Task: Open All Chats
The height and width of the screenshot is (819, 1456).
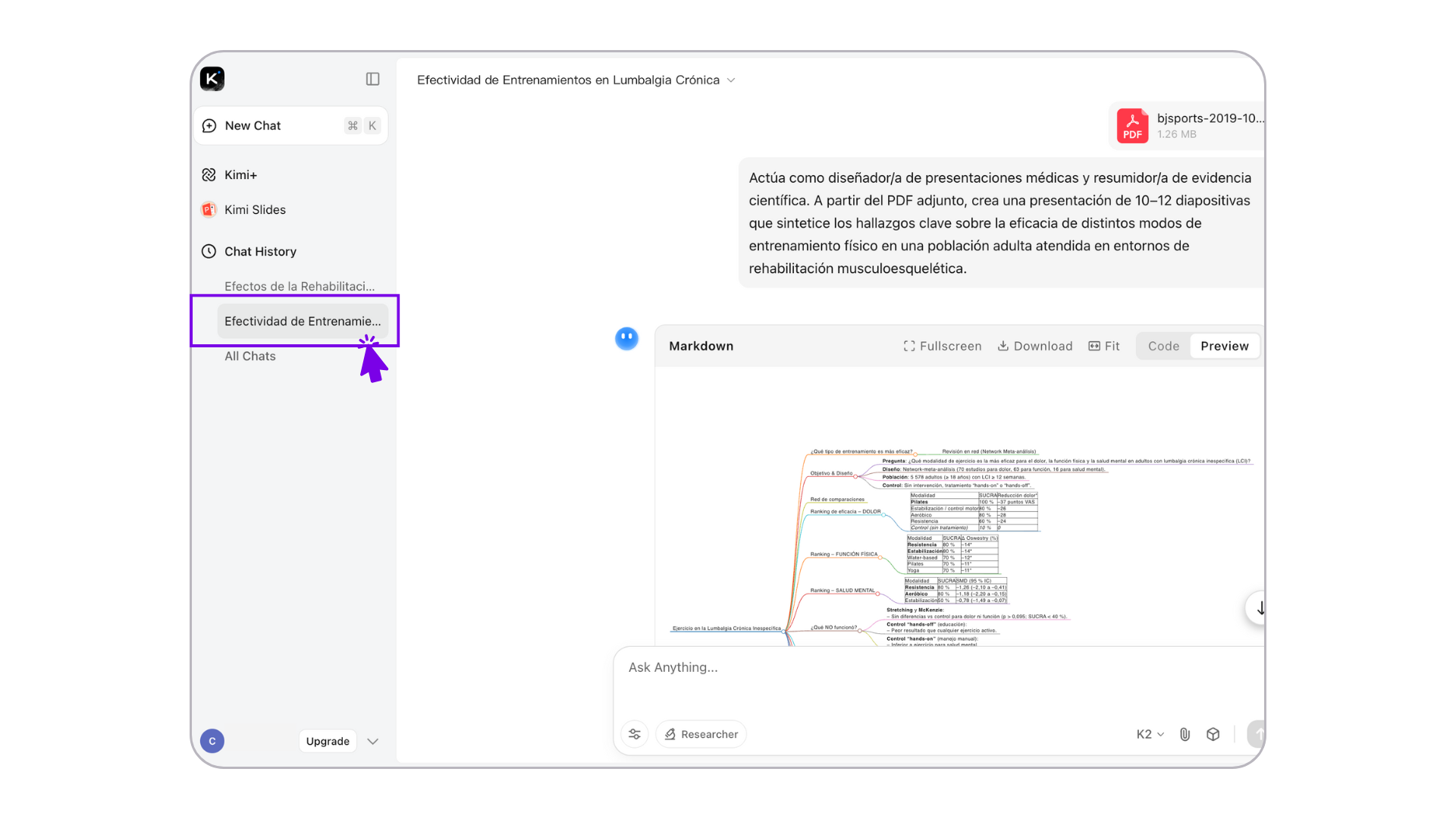Action: pyautogui.click(x=250, y=356)
